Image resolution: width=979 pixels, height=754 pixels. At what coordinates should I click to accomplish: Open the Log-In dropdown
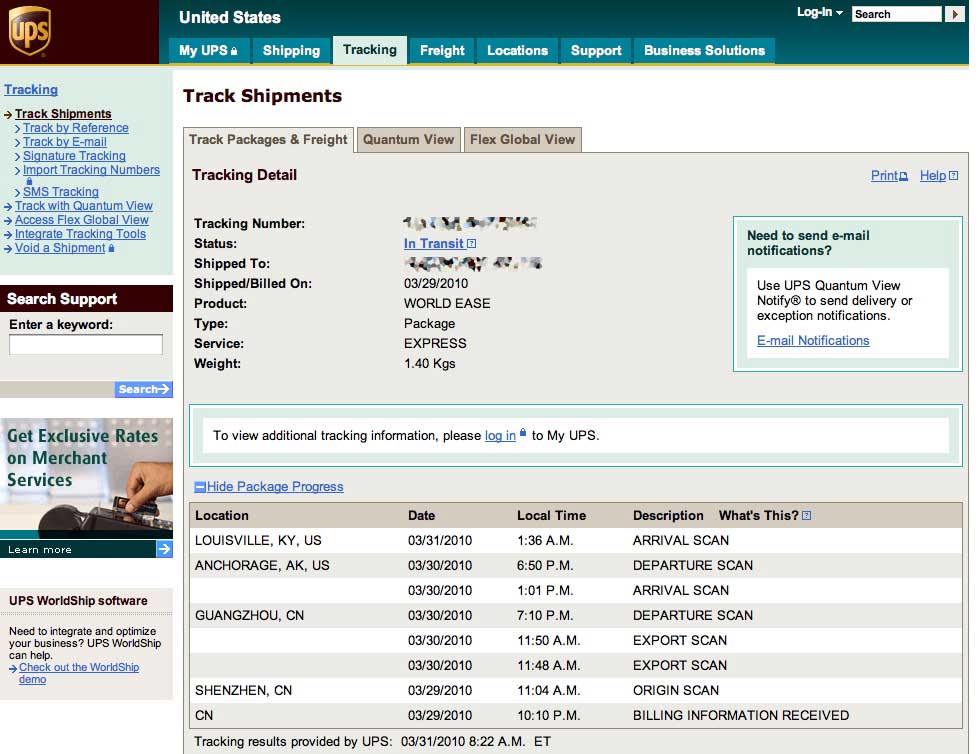(820, 12)
